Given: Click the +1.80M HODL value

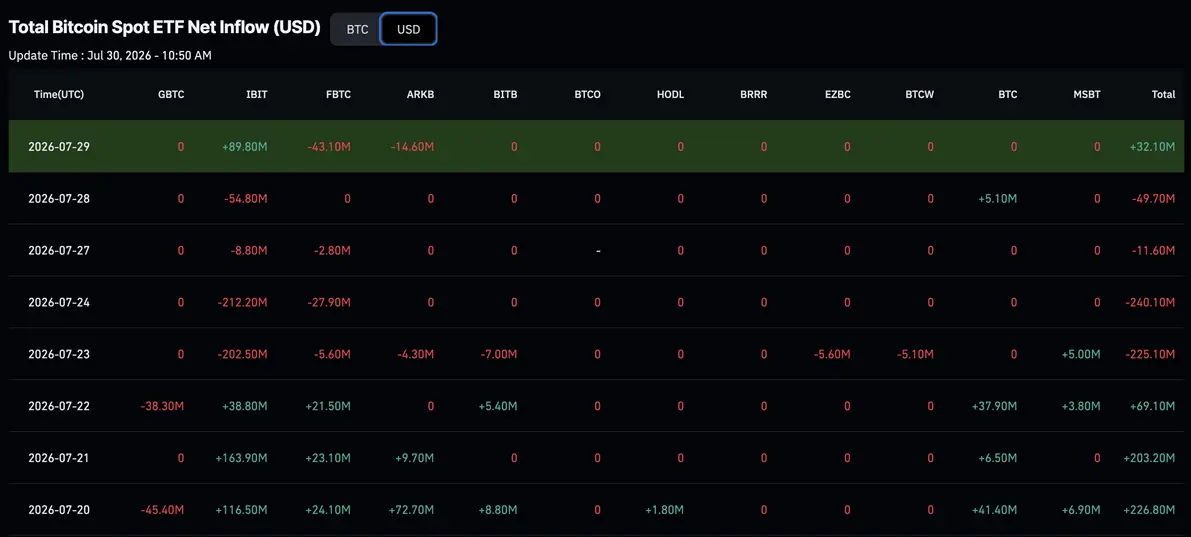Looking at the screenshot, I should (664, 510).
